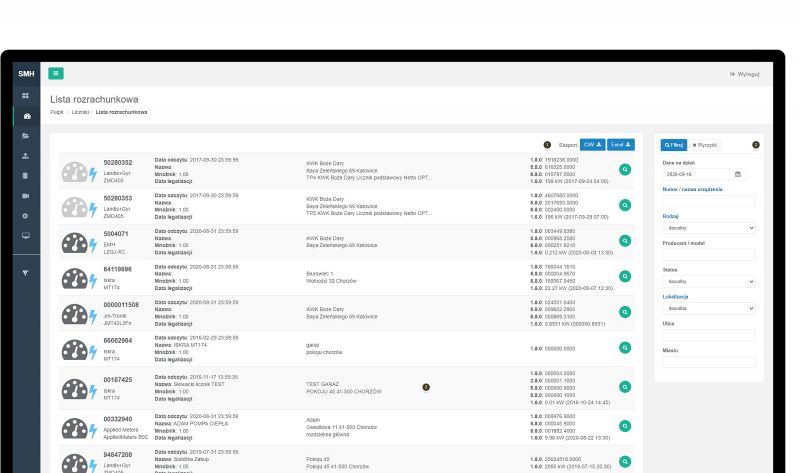View details for meter 94847208

tap(625, 462)
